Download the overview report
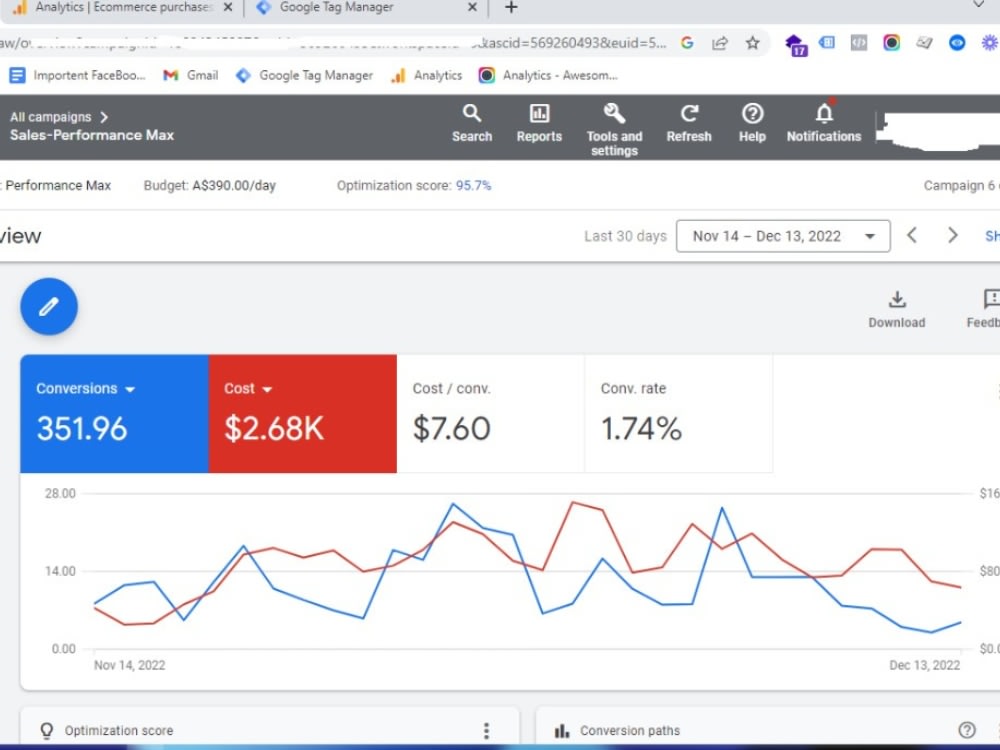Viewport: 1000px width, 750px height. (x=897, y=310)
